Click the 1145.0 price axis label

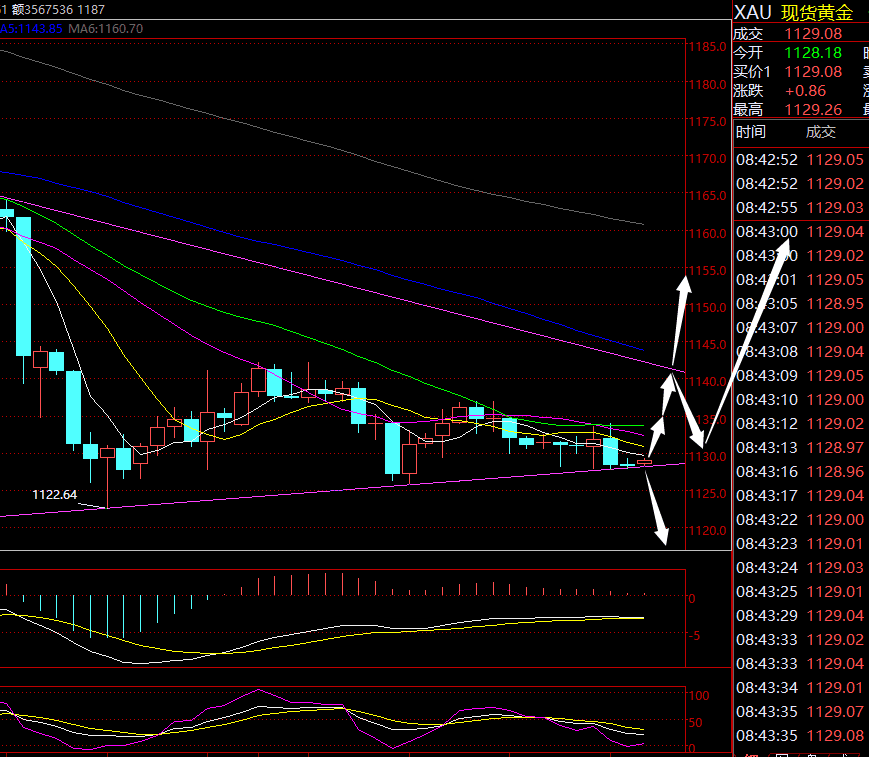pos(707,345)
